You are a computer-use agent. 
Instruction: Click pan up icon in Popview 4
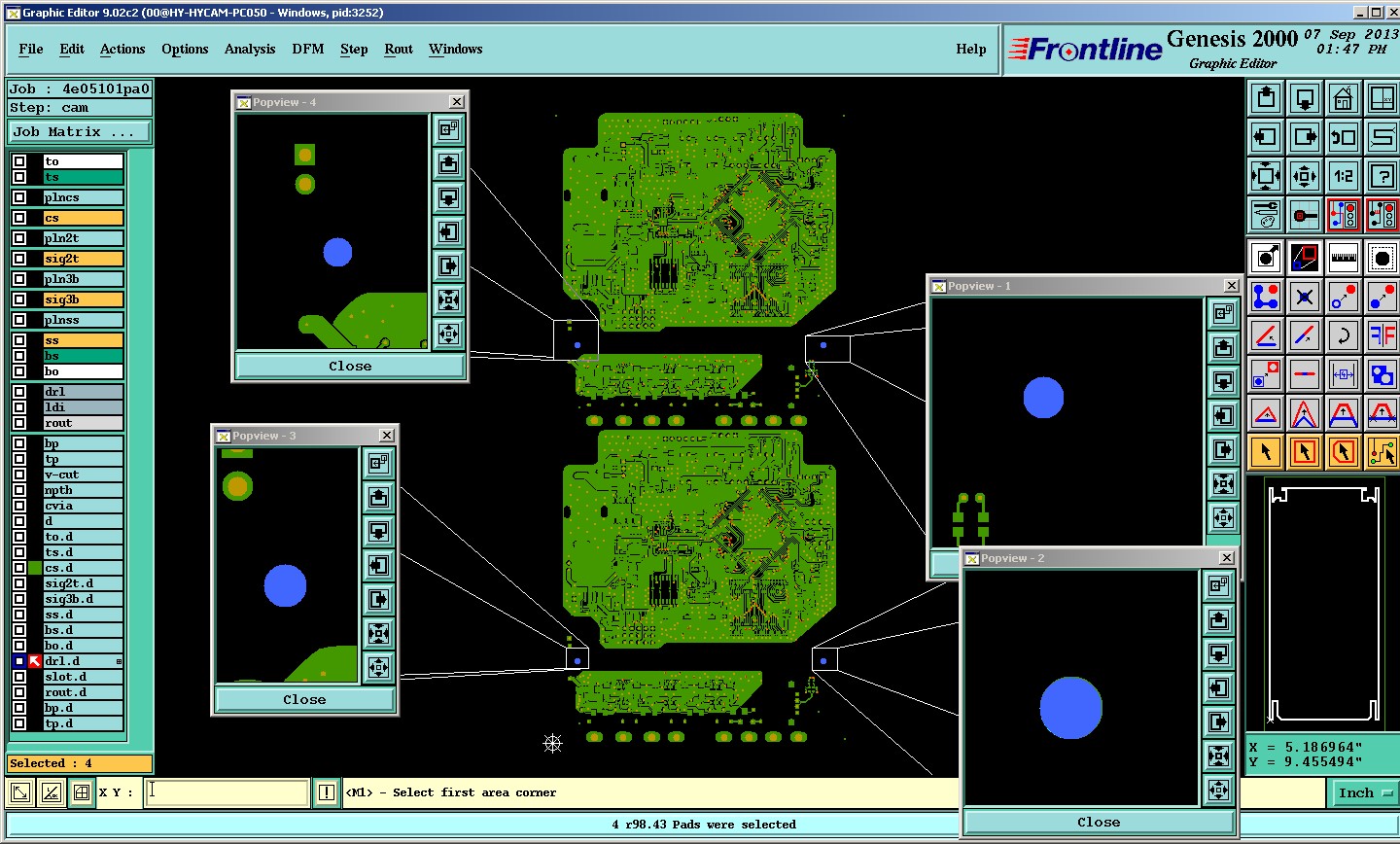point(448,163)
